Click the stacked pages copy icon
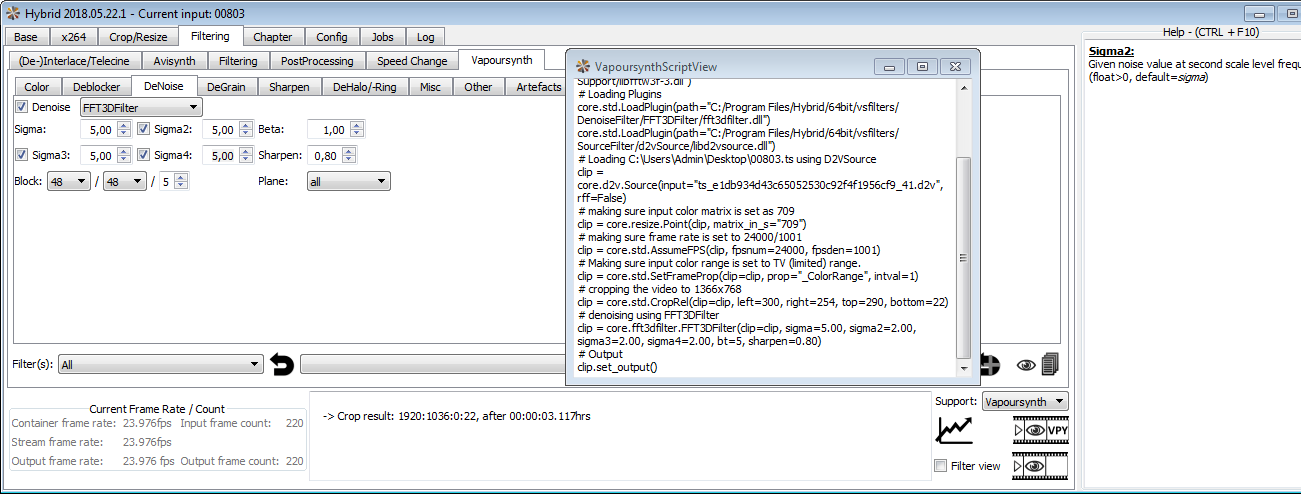The image size is (1301, 494). 1049,365
